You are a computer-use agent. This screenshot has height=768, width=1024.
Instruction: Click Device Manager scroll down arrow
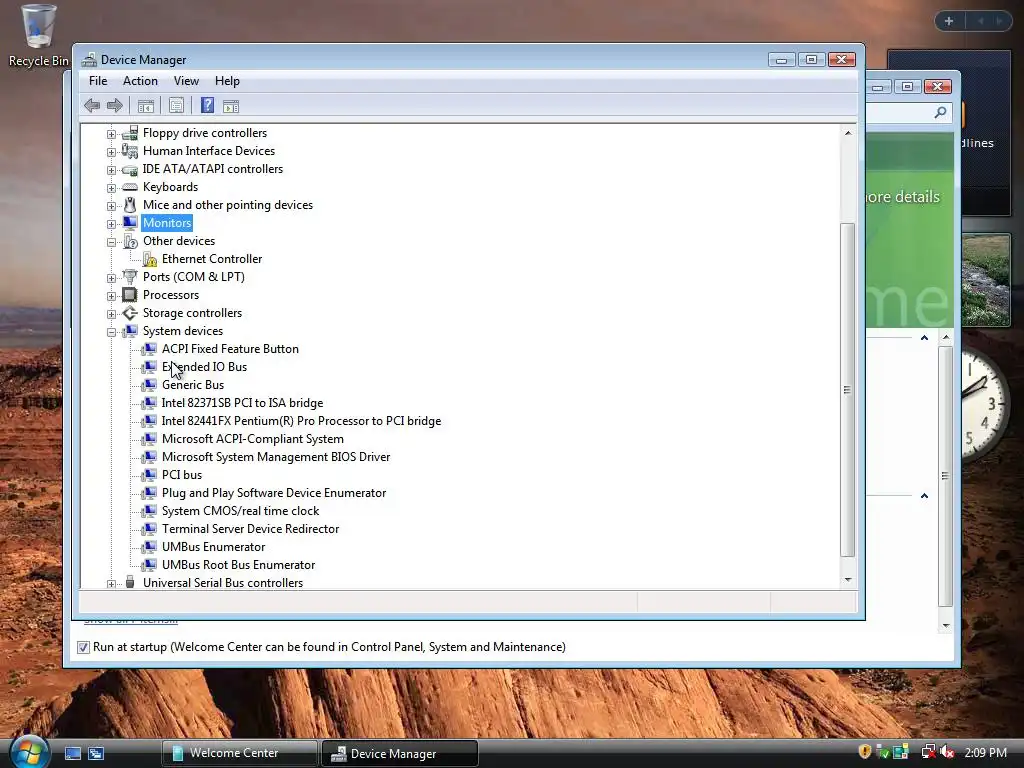pos(848,579)
